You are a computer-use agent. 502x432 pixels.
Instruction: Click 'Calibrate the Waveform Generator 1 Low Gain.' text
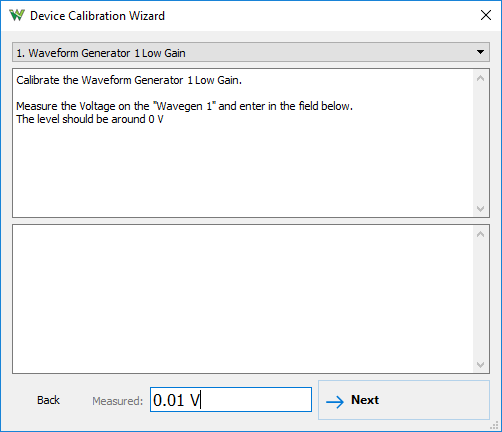tap(129, 80)
